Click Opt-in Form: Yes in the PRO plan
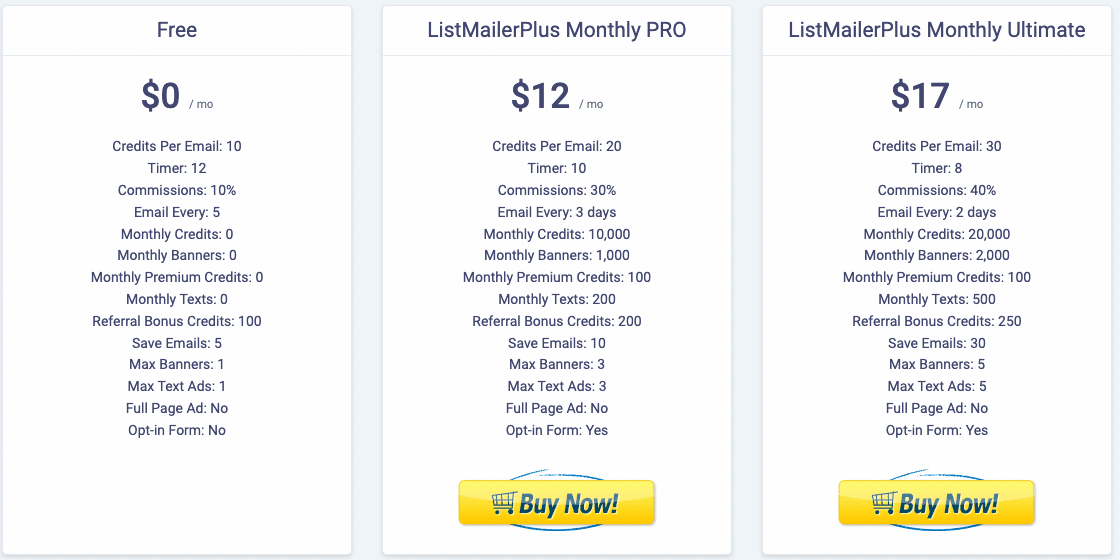This screenshot has height=560, width=1120. (556, 430)
